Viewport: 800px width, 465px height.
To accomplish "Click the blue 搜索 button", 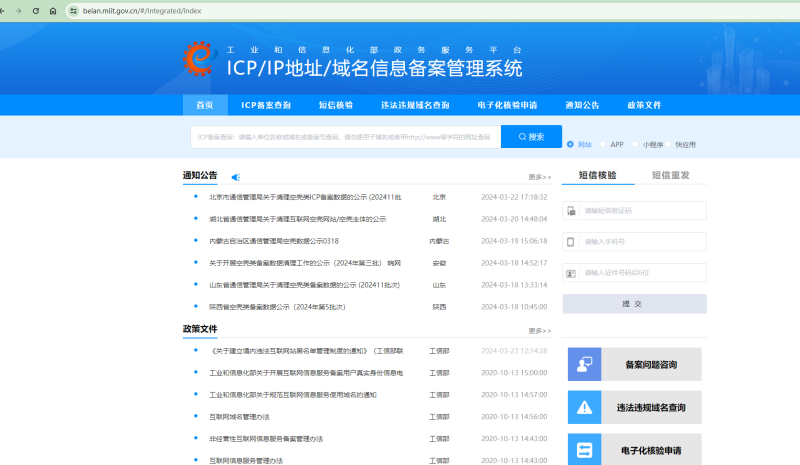I will (x=531, y=137).
